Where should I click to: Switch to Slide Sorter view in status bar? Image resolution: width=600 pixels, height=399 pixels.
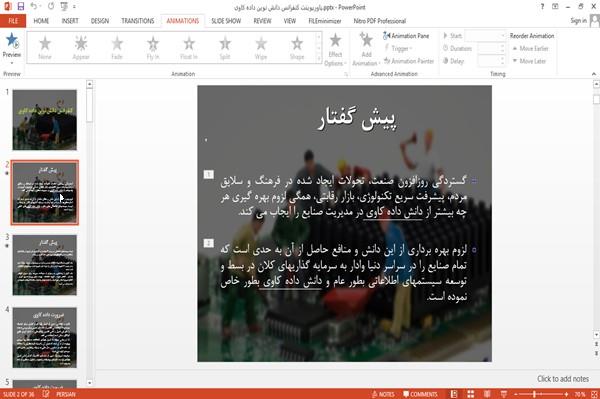click(x=471, y=394)
